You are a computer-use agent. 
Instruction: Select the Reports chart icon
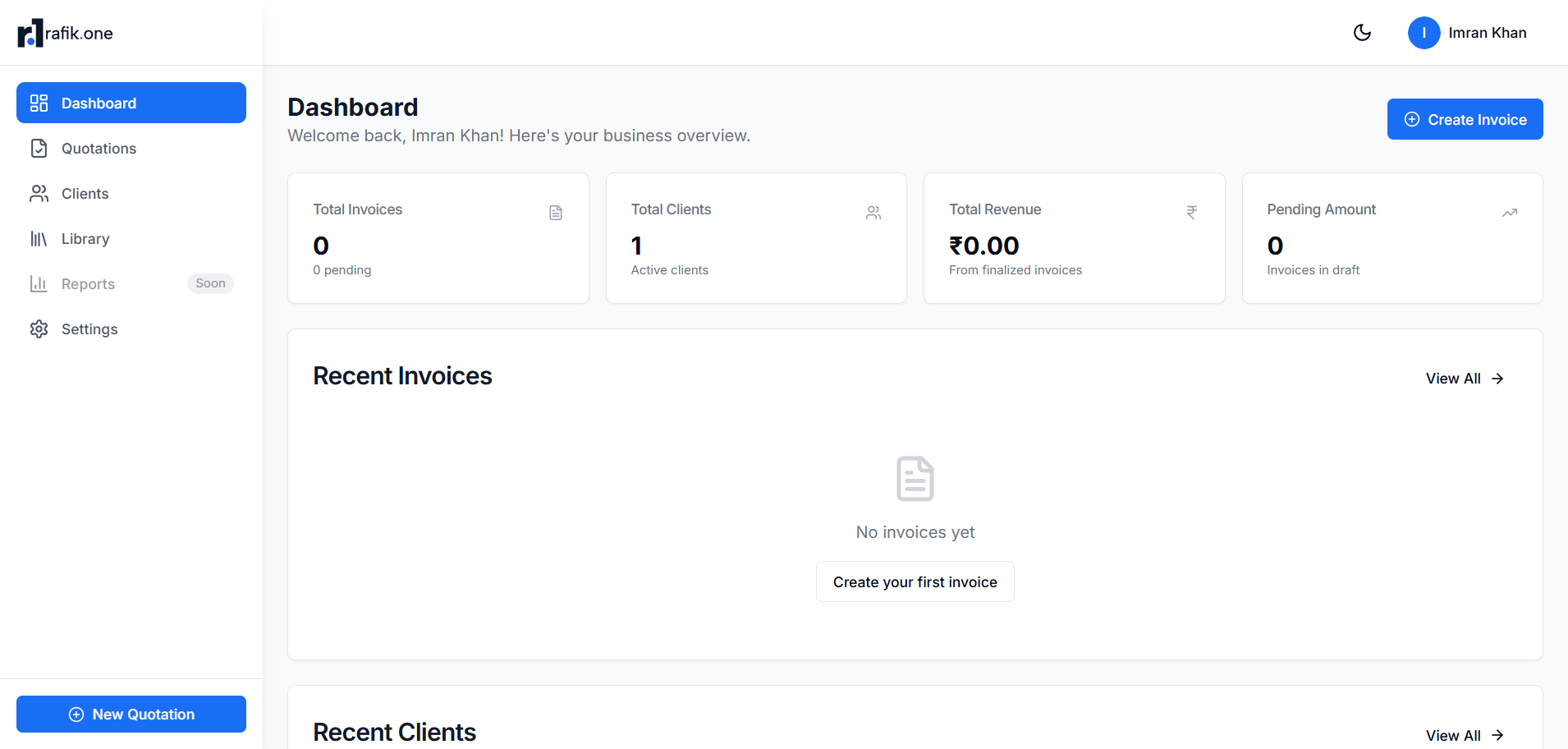pos(39,283)
